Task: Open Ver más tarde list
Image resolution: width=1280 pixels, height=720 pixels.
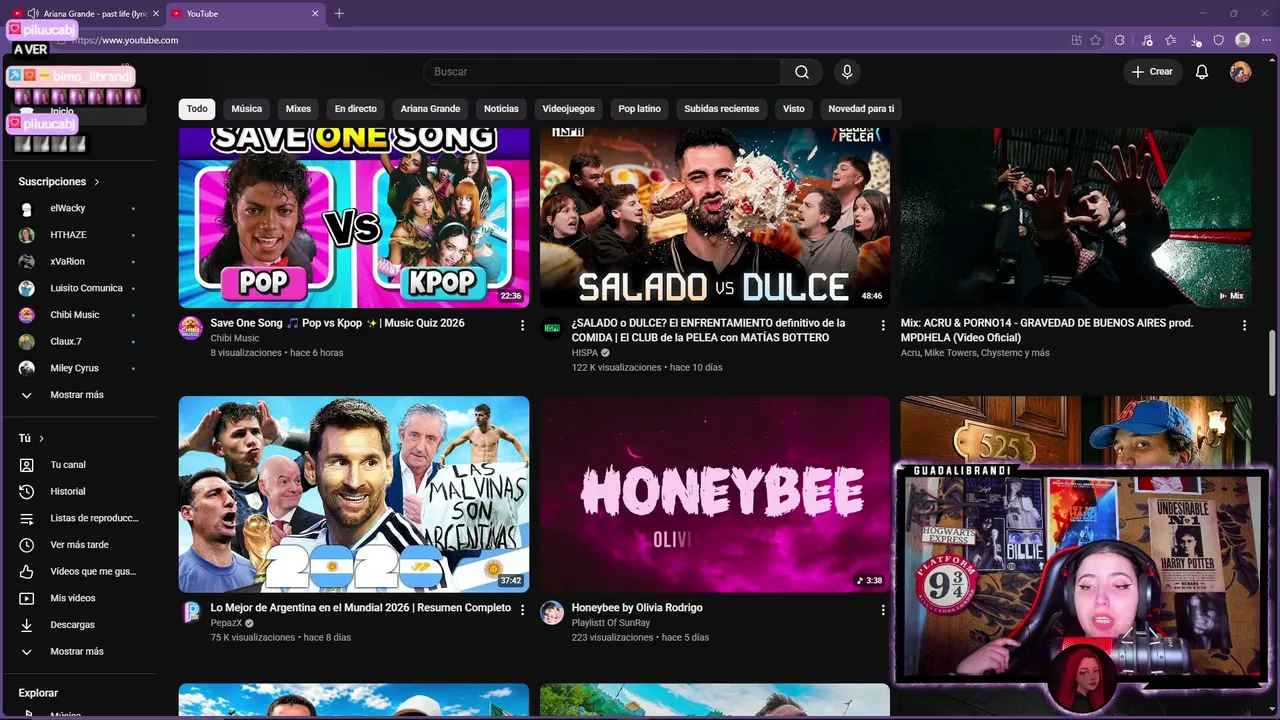Action: pos(77,545)
